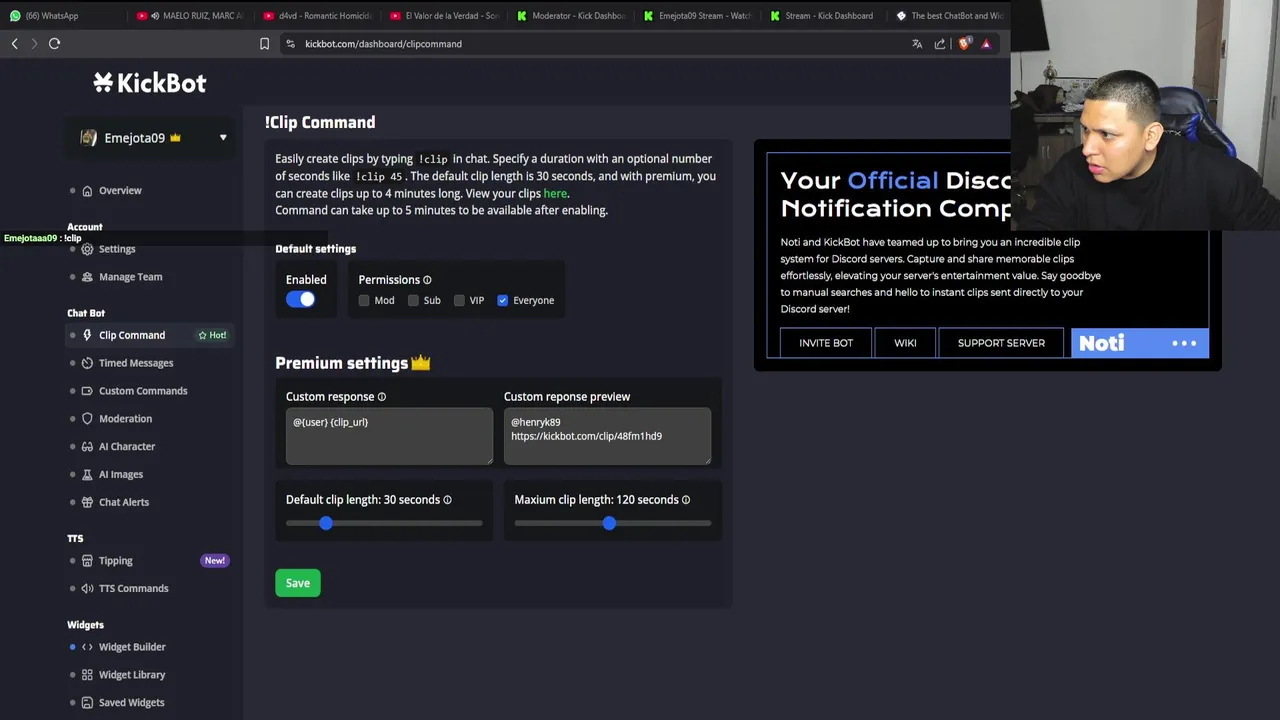Click Moderation shield icon
This screenshot has width=1280, height=720.
click(x=87, y=419)
